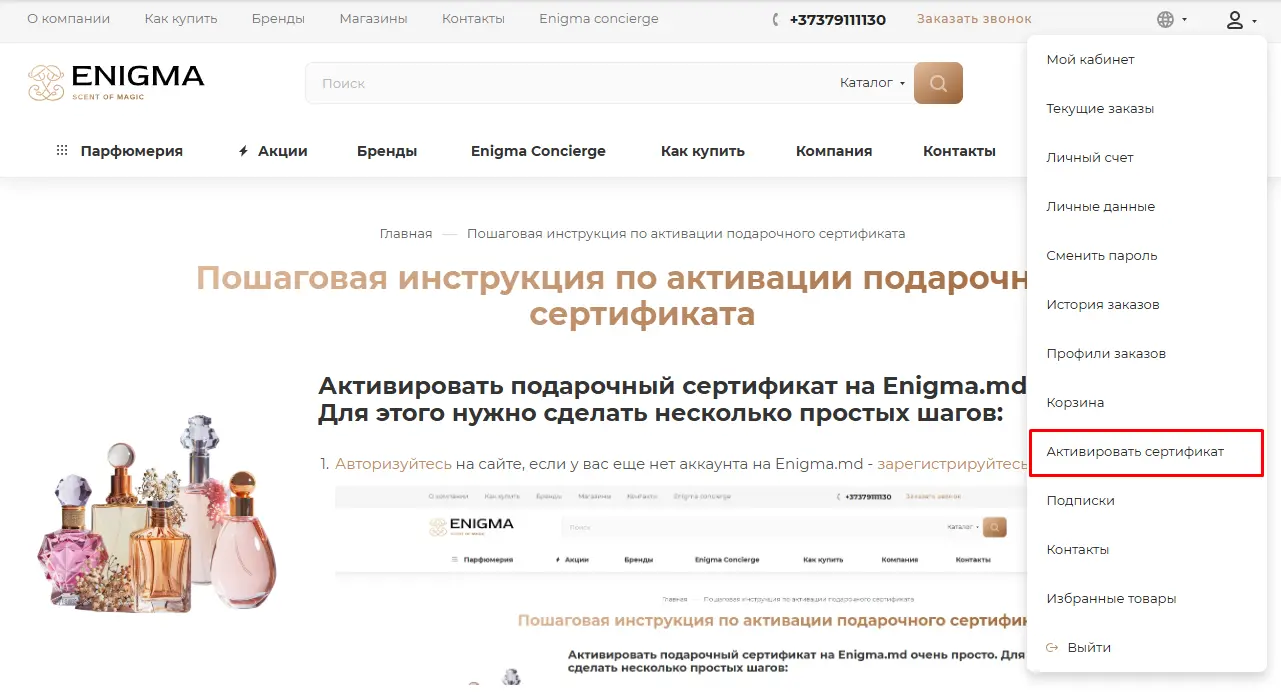
Task: Click the phone number +37379111130
Action: pyautogui.click(x=837, y=19)
